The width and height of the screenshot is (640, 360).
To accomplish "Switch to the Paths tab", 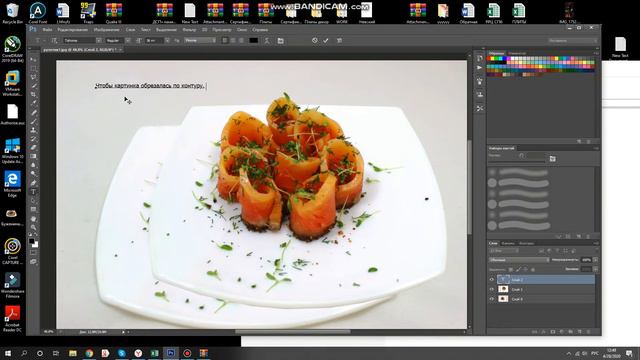I will click(527, 243).
